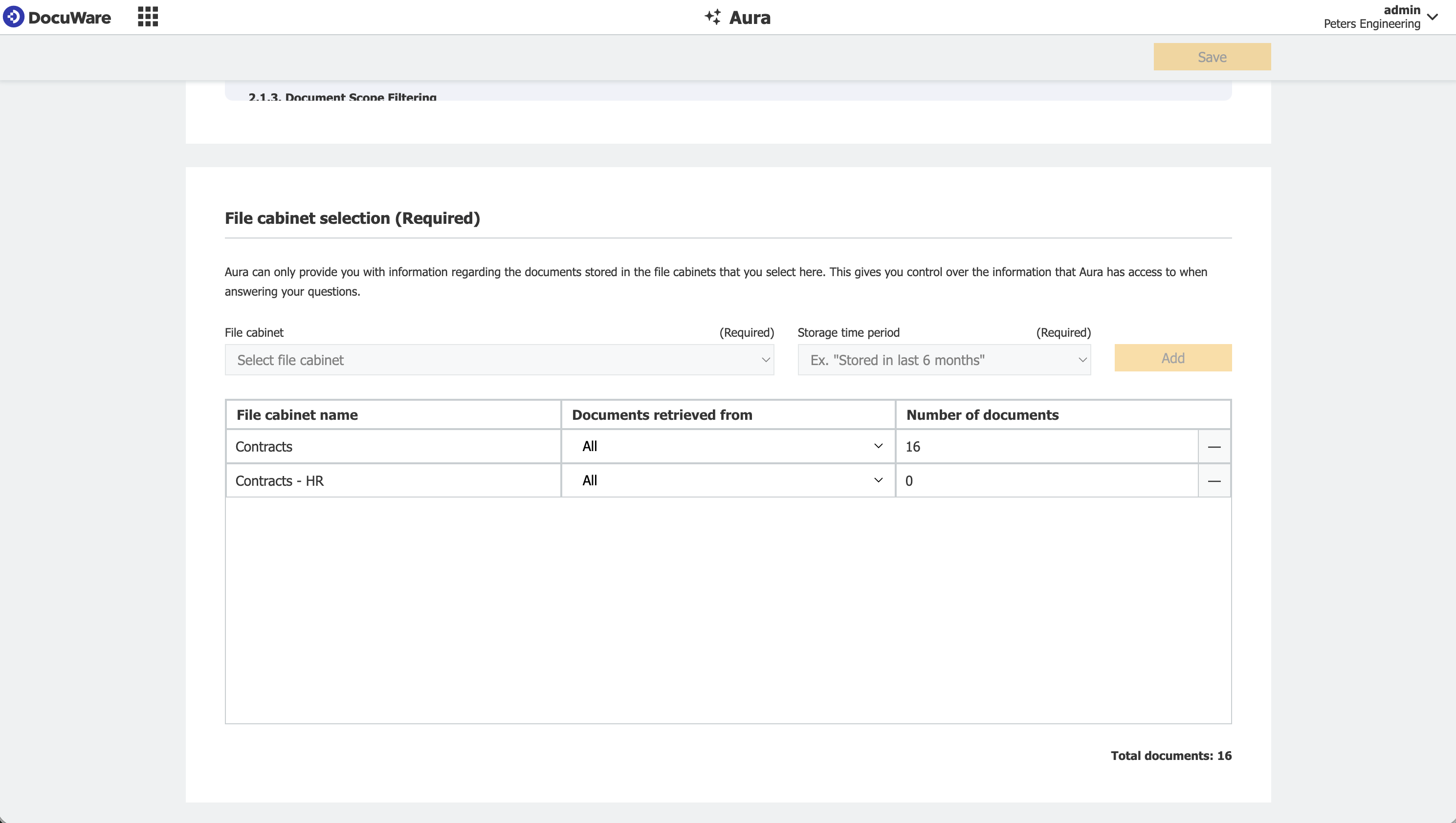Click the Add button
The width and height of the screenshot is (1456, 823).
tap(1173, 358)
